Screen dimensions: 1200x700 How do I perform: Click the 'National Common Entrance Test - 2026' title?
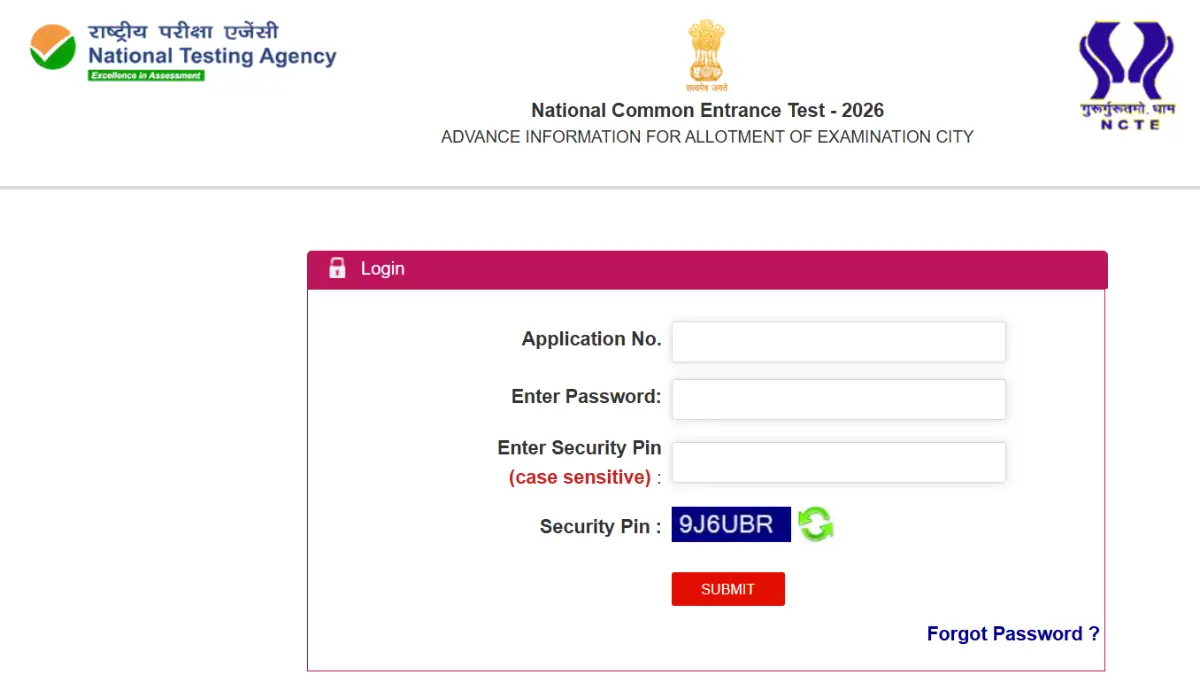707,110
